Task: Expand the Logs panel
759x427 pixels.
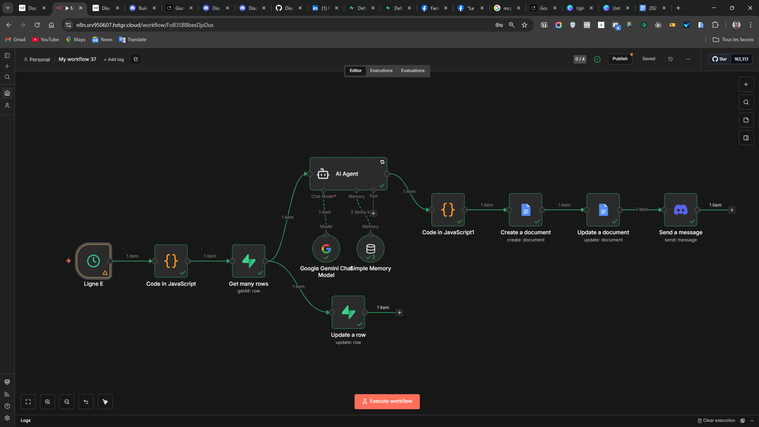Action: [26, 420]
